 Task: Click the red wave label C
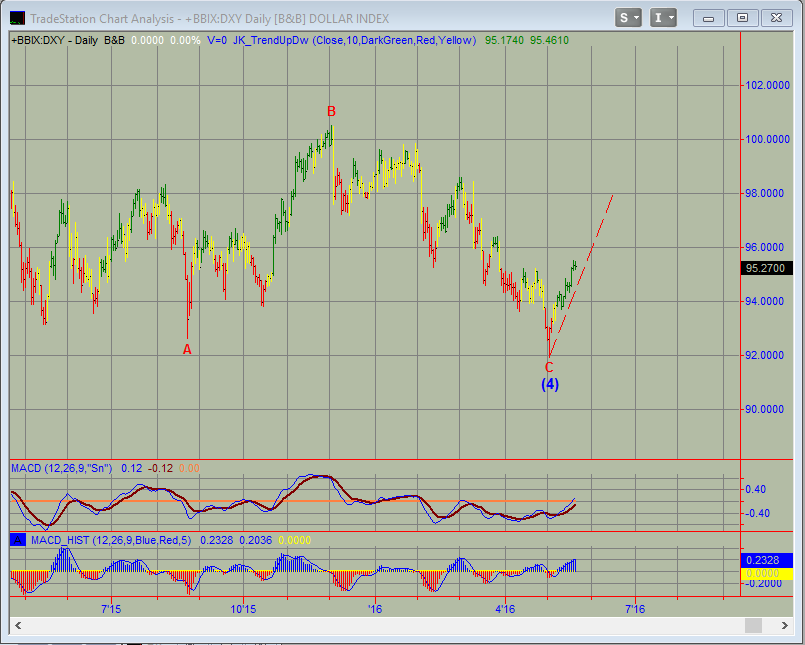click(x=549, y=367)
